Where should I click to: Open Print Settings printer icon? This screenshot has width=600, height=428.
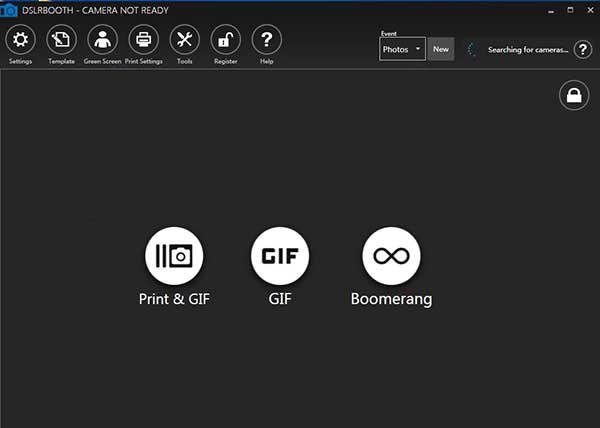click(143, 39)
